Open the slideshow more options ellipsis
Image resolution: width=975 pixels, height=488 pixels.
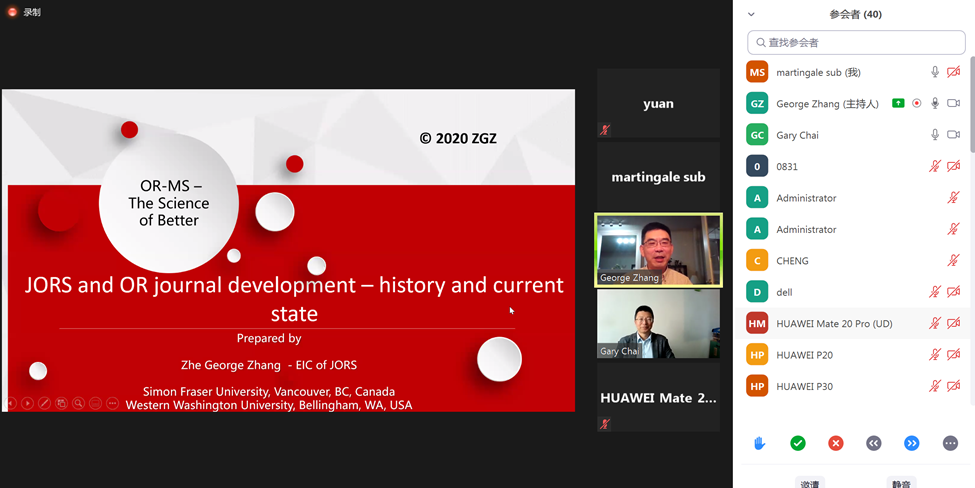(x=112, y=403)
